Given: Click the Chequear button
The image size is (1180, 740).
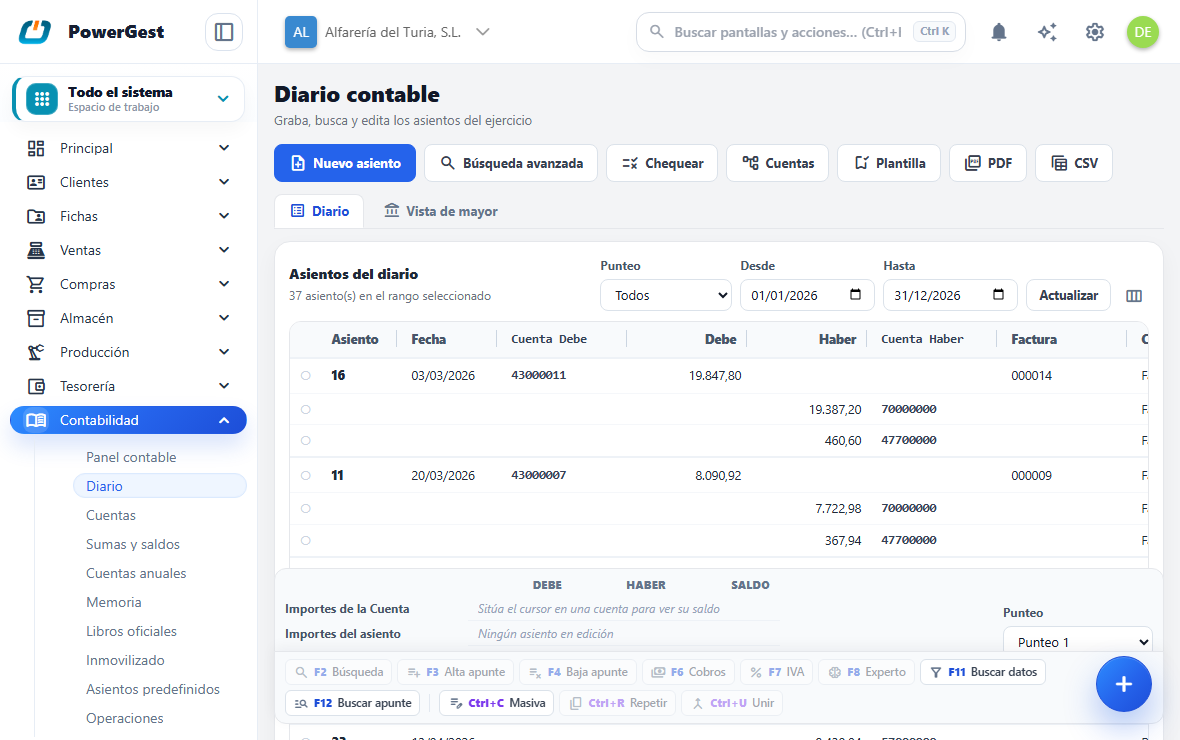Looking at the screenshot, I should 662,163.
